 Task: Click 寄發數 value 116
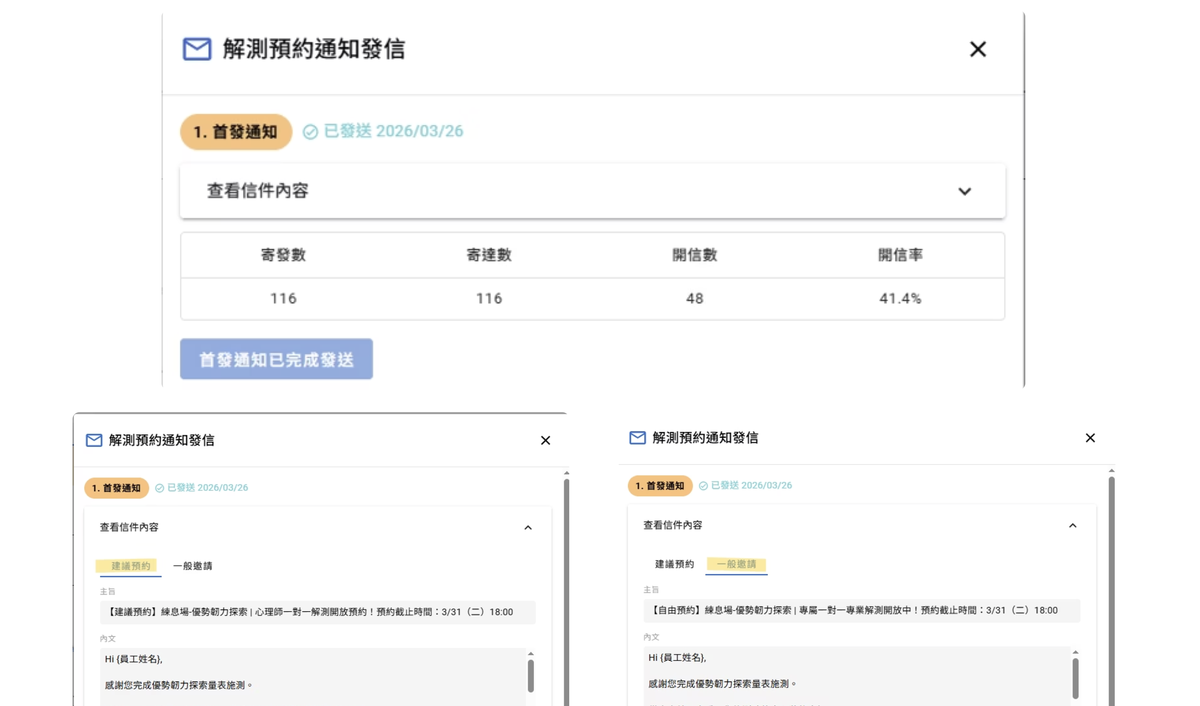pyautogui.click(x=283, y=298)
